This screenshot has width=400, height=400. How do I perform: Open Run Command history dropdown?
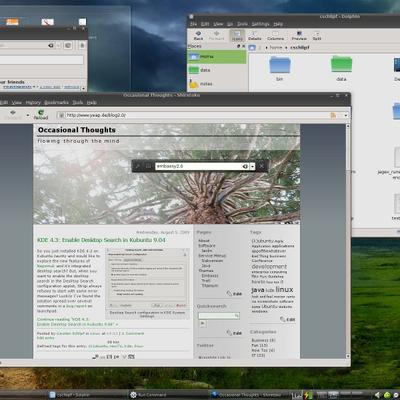point(253,166)
